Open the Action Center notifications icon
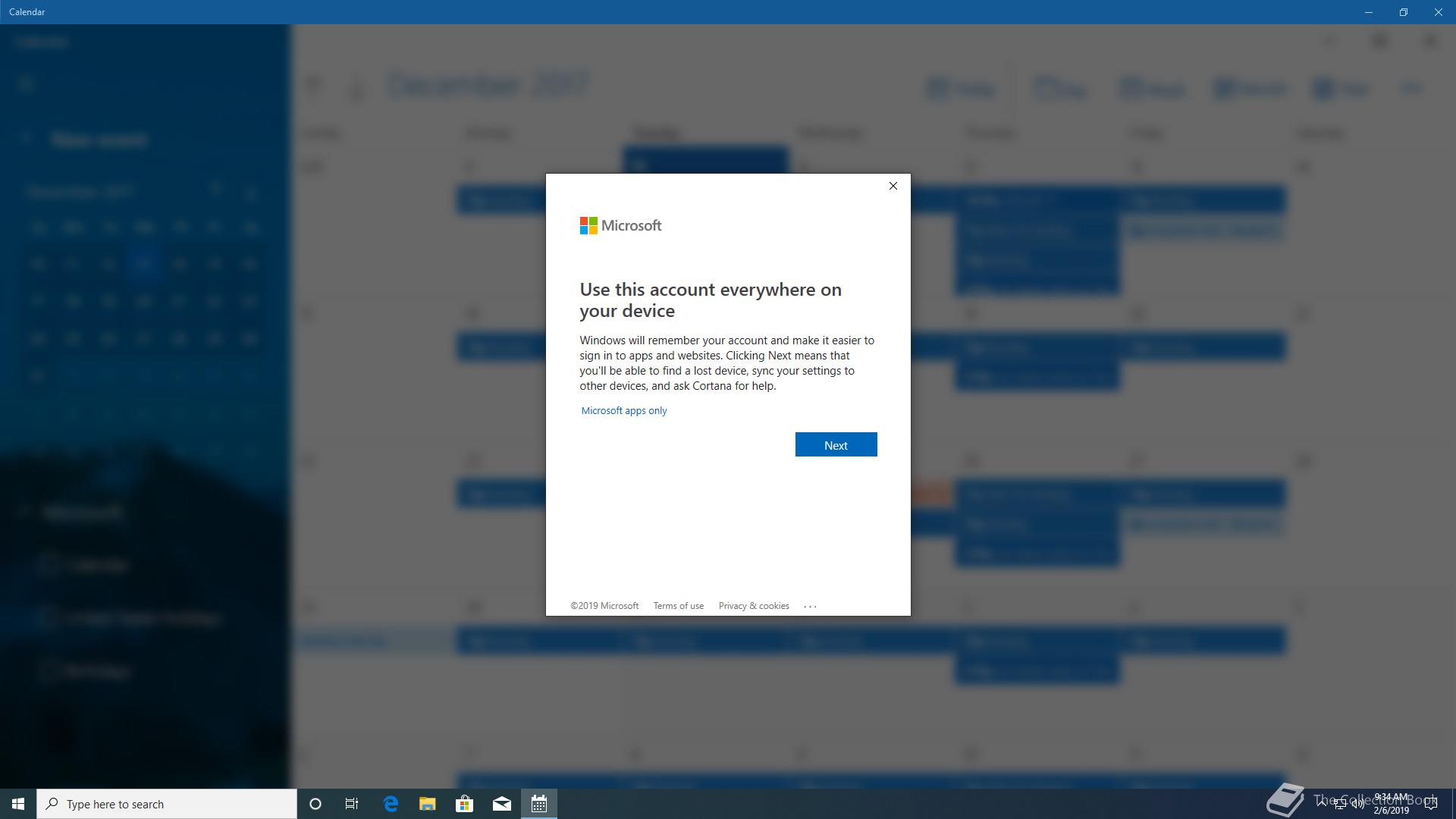The width and height of the screenshot is (1456, 819). (x=1431, y=804)
